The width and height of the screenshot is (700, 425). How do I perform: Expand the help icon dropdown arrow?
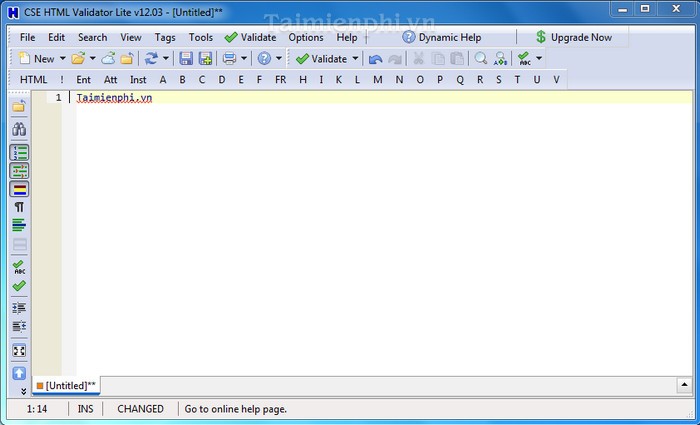[279, 58]
